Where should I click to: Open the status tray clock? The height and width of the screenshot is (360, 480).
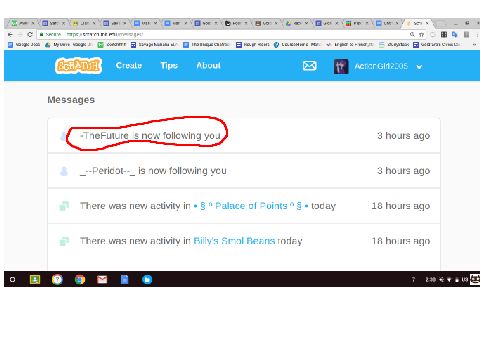pyautogui.click(x=431, y=279)
